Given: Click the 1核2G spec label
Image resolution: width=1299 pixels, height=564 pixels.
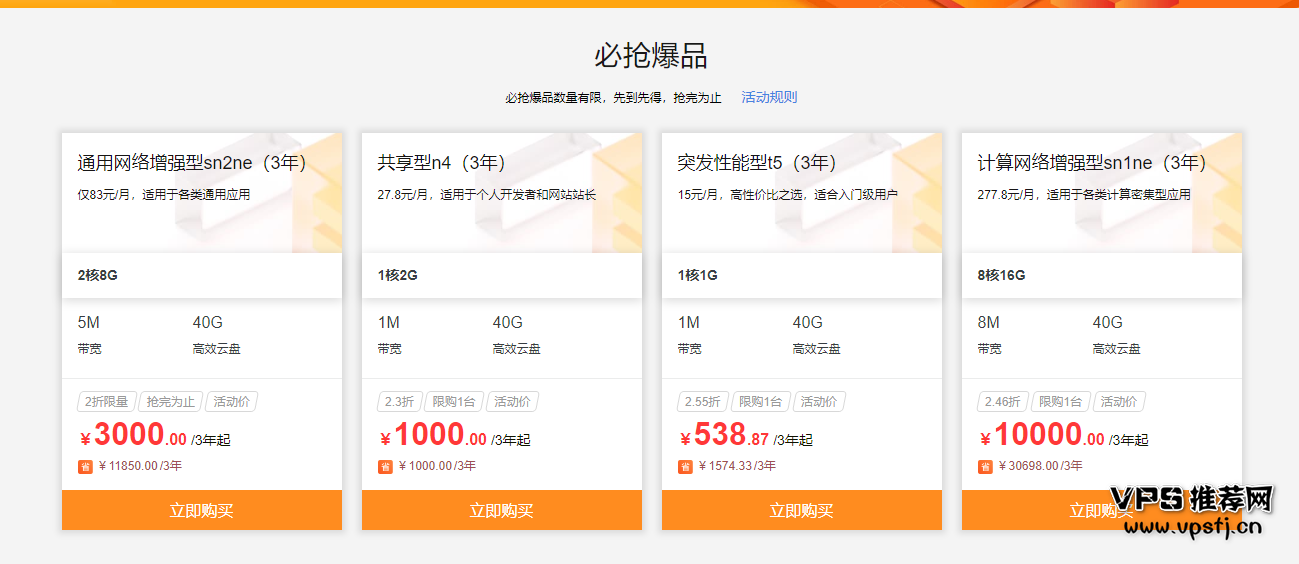Looking at the screenshot, I should pyautogui.click(x=398, y=275).
